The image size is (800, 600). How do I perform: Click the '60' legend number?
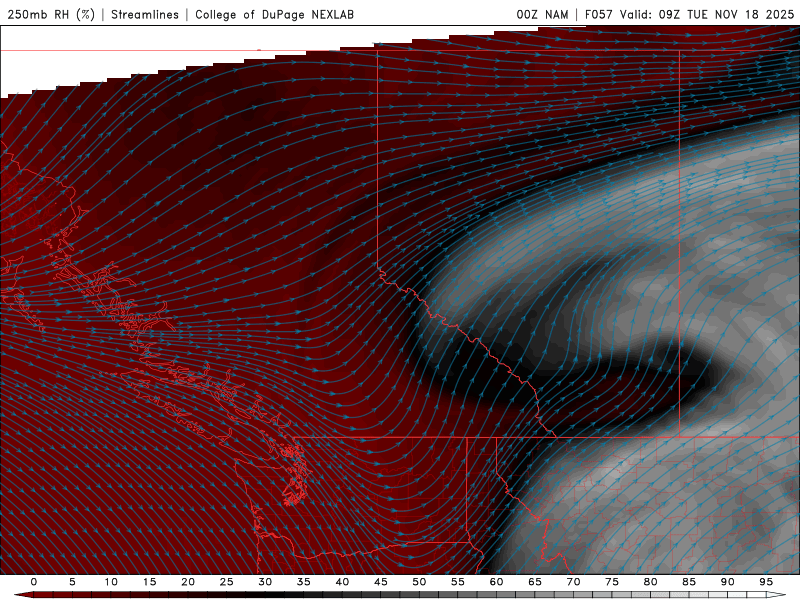(x=496, y=582)
